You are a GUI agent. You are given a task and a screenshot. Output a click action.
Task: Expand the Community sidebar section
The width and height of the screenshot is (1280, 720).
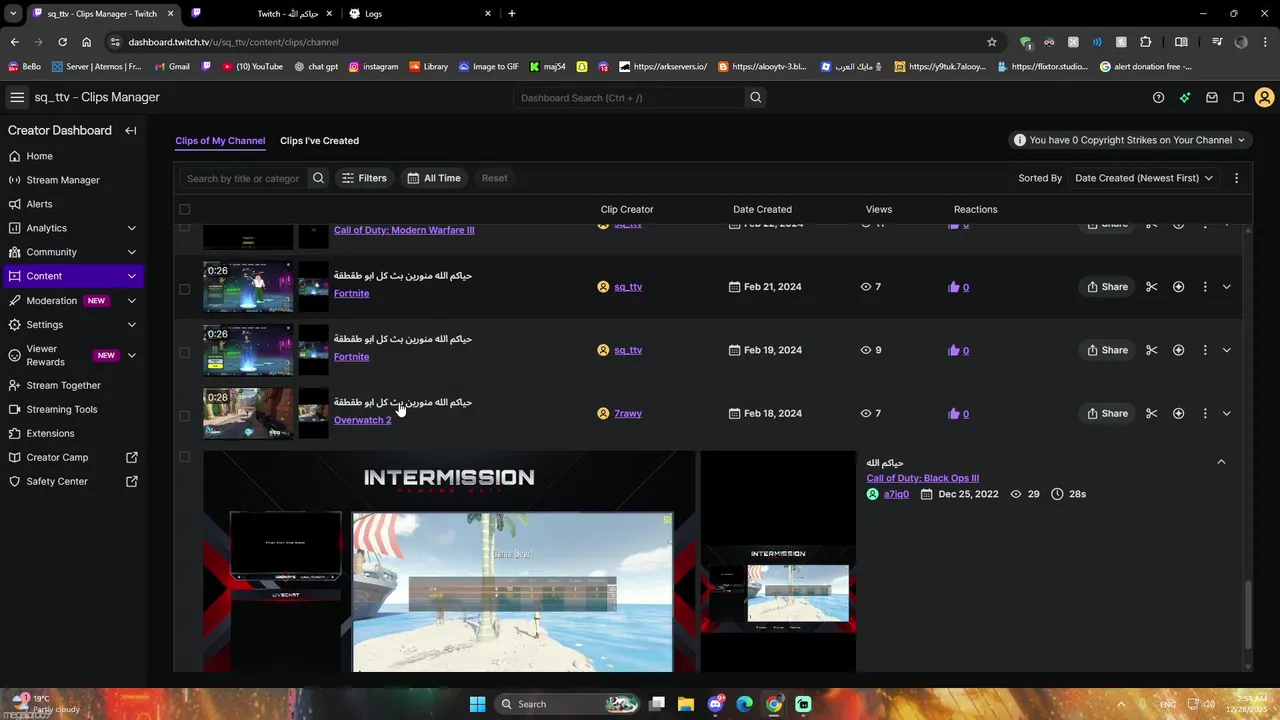(131, 252)
